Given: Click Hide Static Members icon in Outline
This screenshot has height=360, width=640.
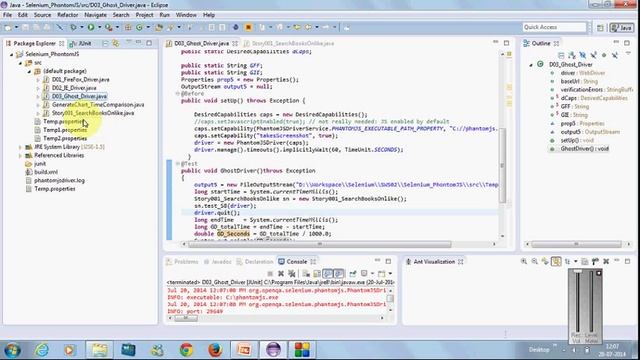Looking at the screenshot, I should [593, 55].
